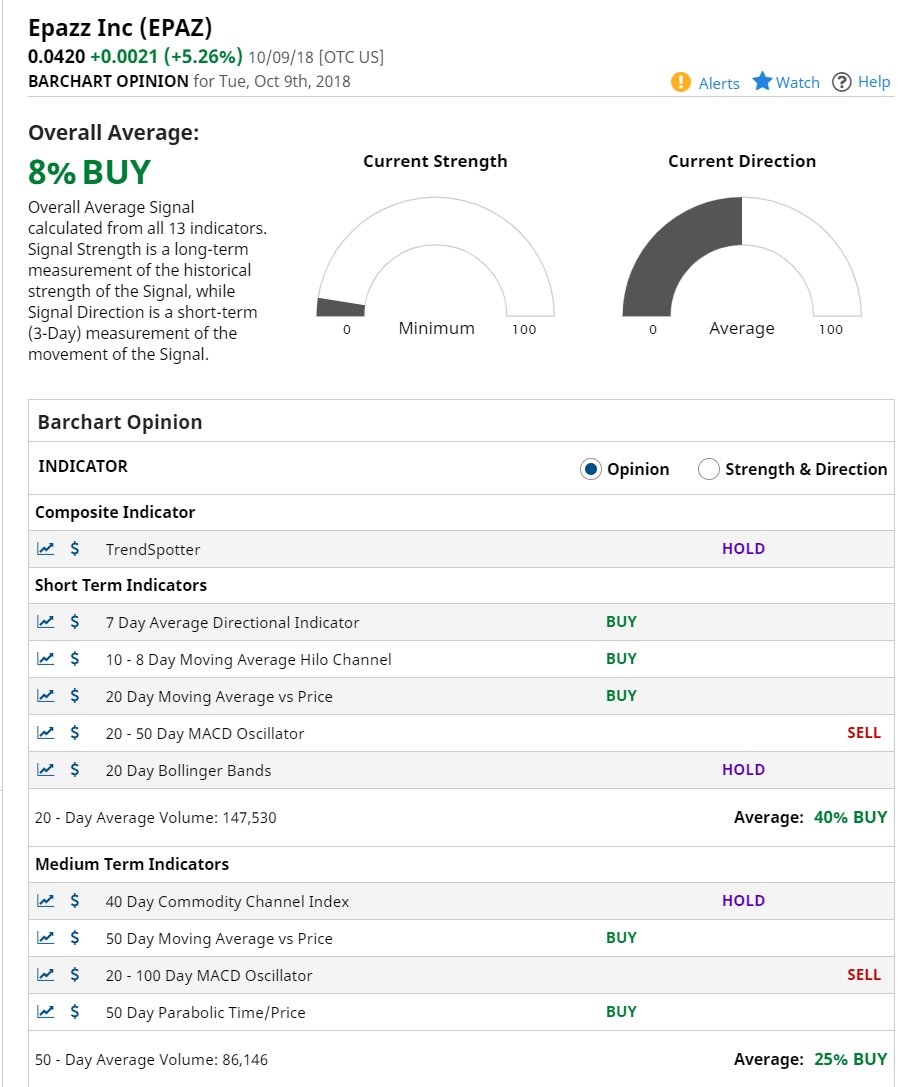This screenshot has height=1087, width=899.
Task: Click 40 Day Commodity Channel Index text
Action: tap(227, 902)
